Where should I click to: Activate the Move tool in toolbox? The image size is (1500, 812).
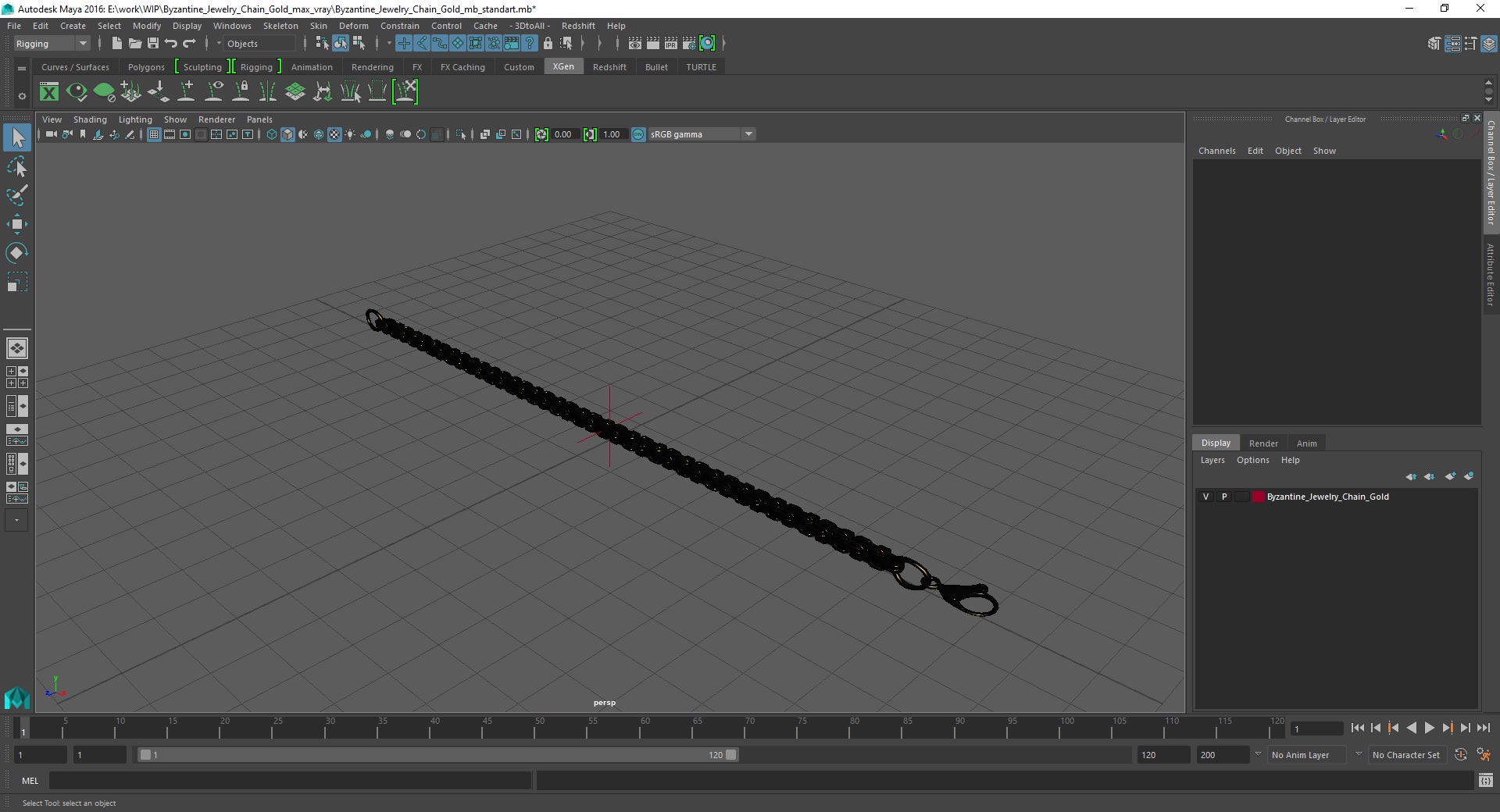pyautogui.click(x=17, y=224)
